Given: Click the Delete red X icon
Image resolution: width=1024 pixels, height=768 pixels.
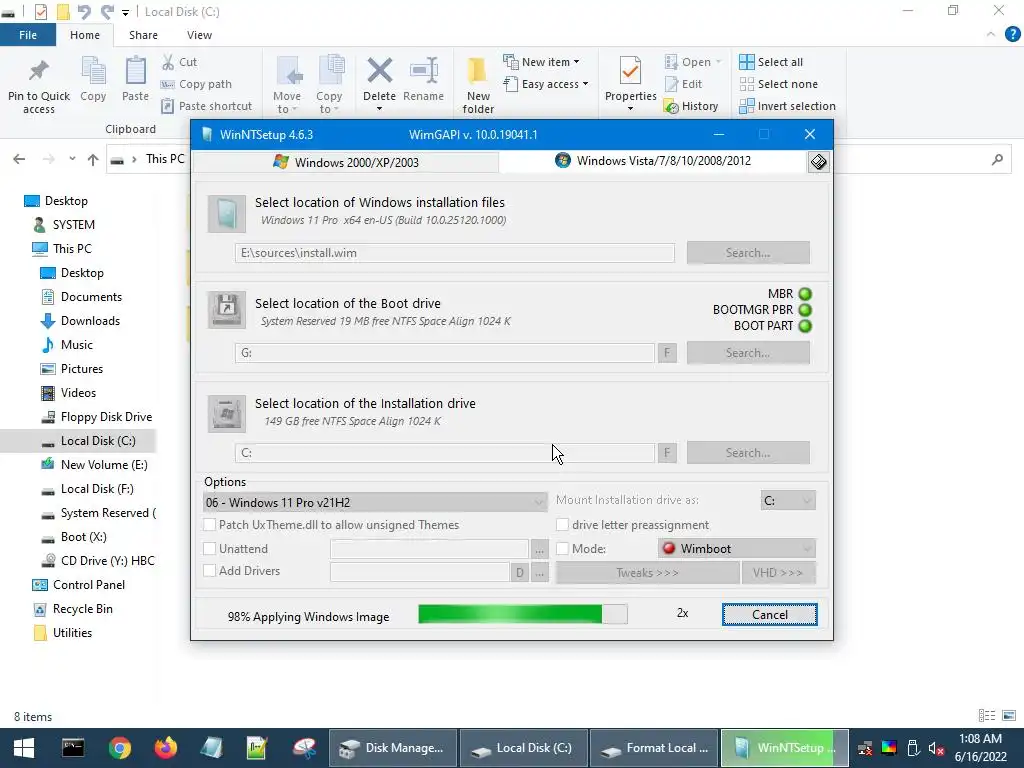Looking at the screenshot, I should 379,71.
